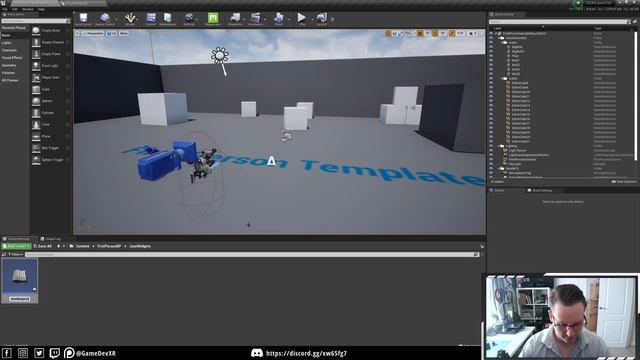Select the Lights category in Place Actors
640x360 pixels.
7,43
